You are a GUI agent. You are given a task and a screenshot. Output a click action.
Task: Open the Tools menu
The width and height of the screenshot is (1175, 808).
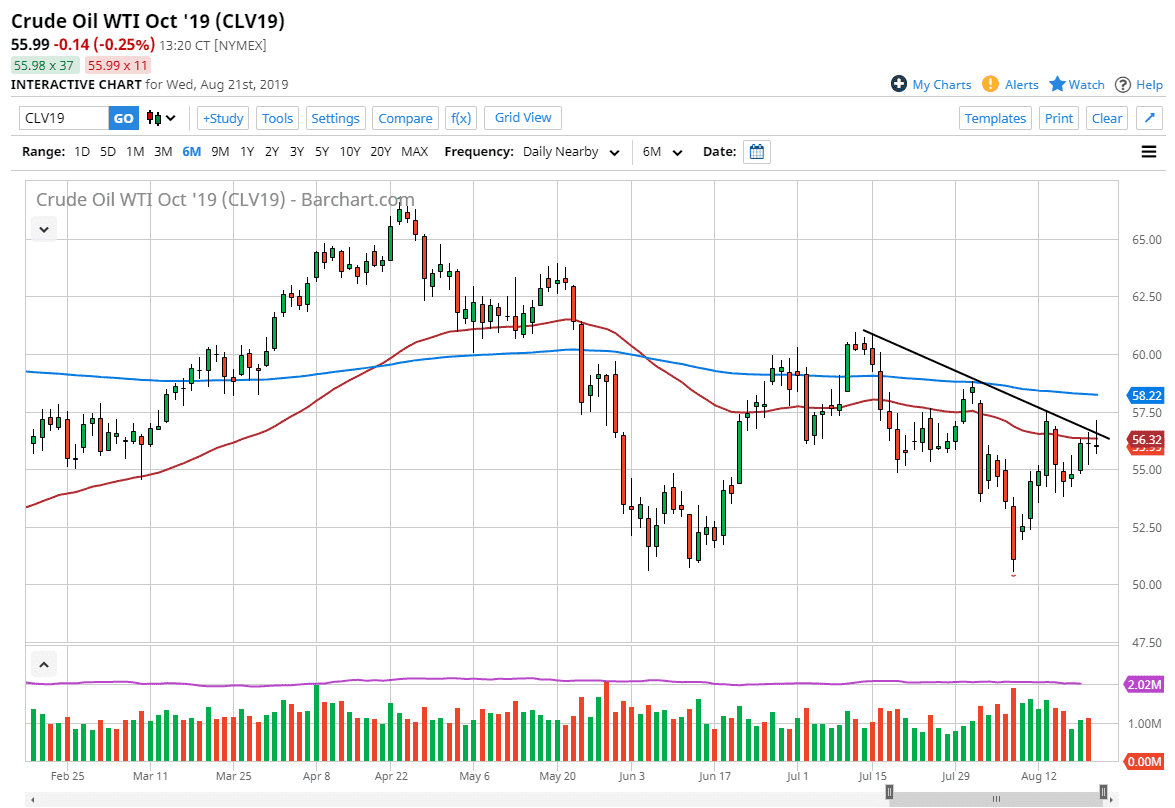277,118
